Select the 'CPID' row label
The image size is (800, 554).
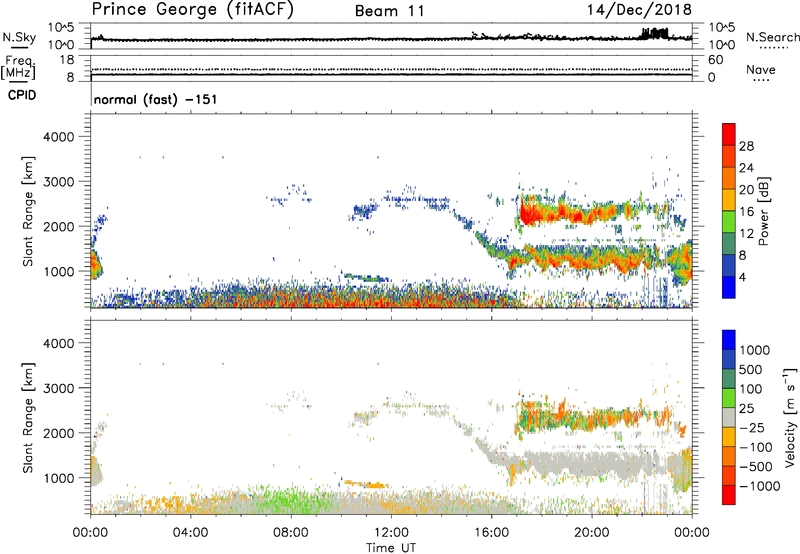pos(22,95)
